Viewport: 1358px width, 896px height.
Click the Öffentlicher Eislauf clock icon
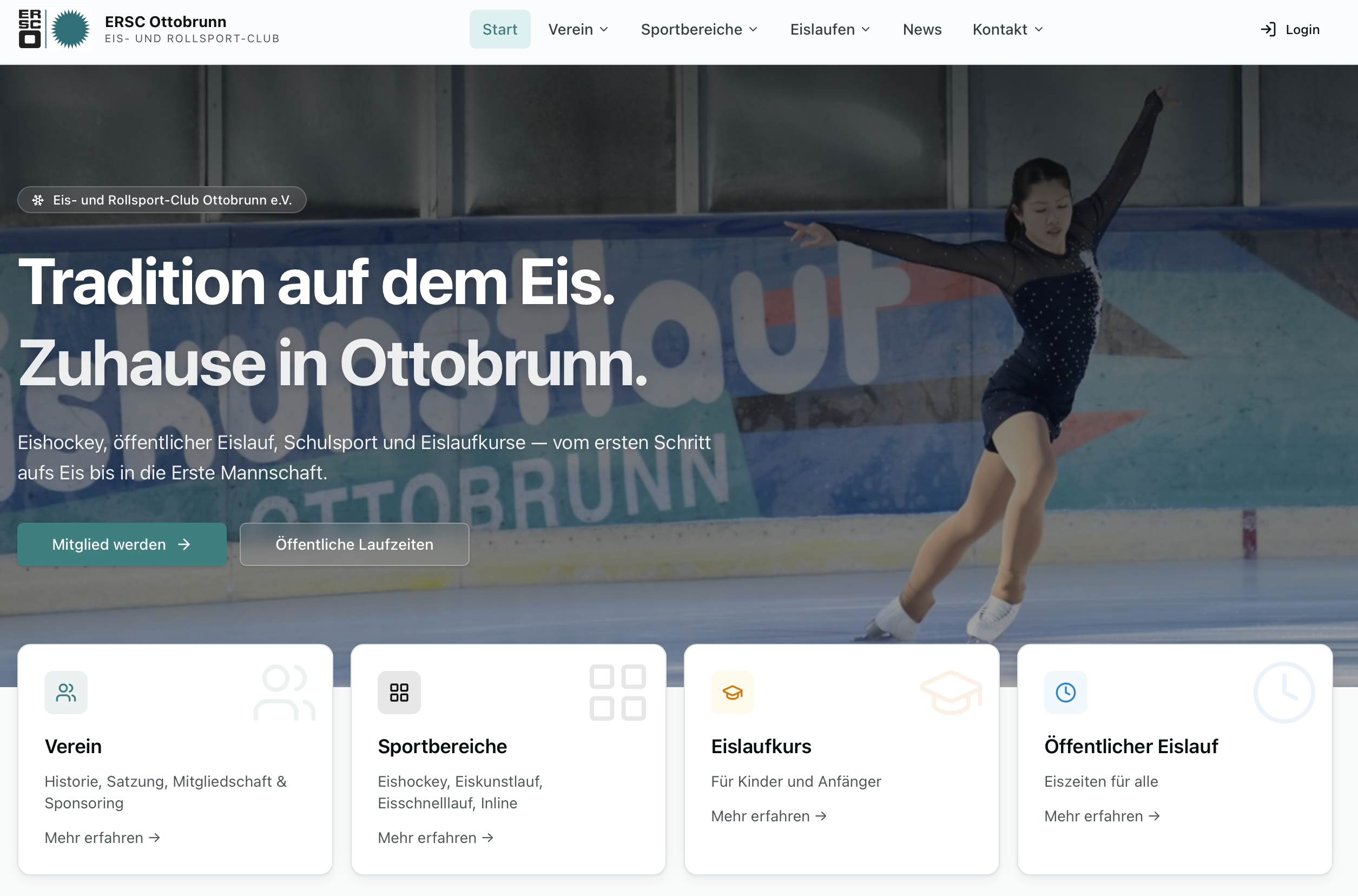point(1065,693)
